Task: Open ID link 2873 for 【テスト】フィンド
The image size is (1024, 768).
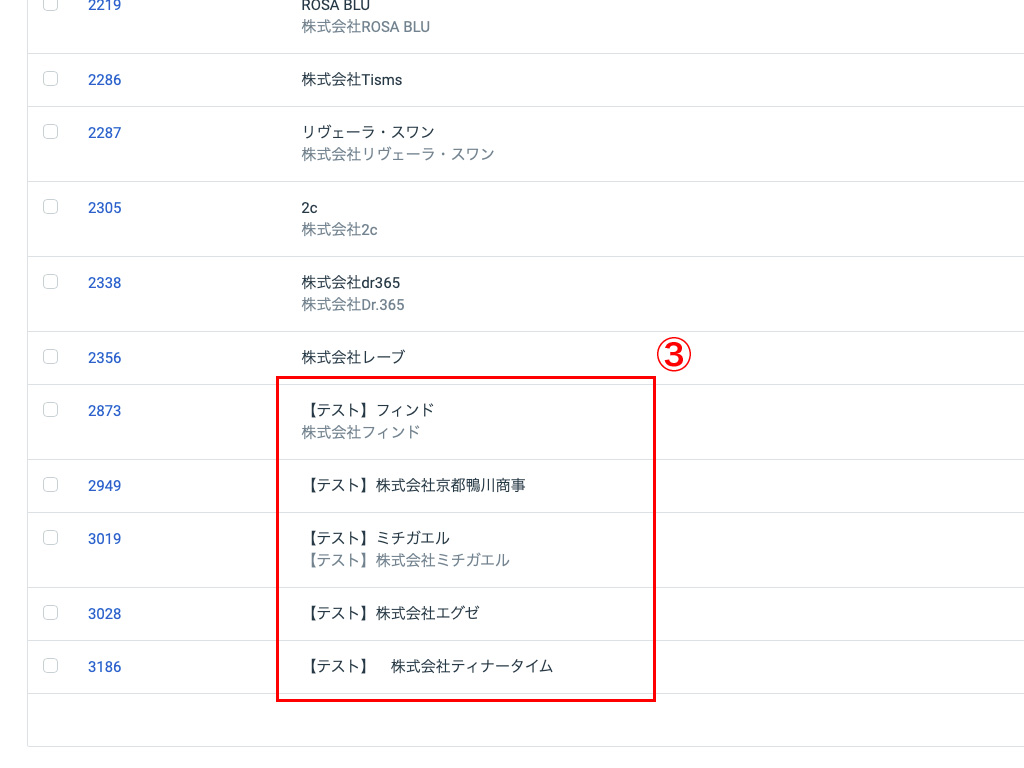Action: [x=104, y=411]
